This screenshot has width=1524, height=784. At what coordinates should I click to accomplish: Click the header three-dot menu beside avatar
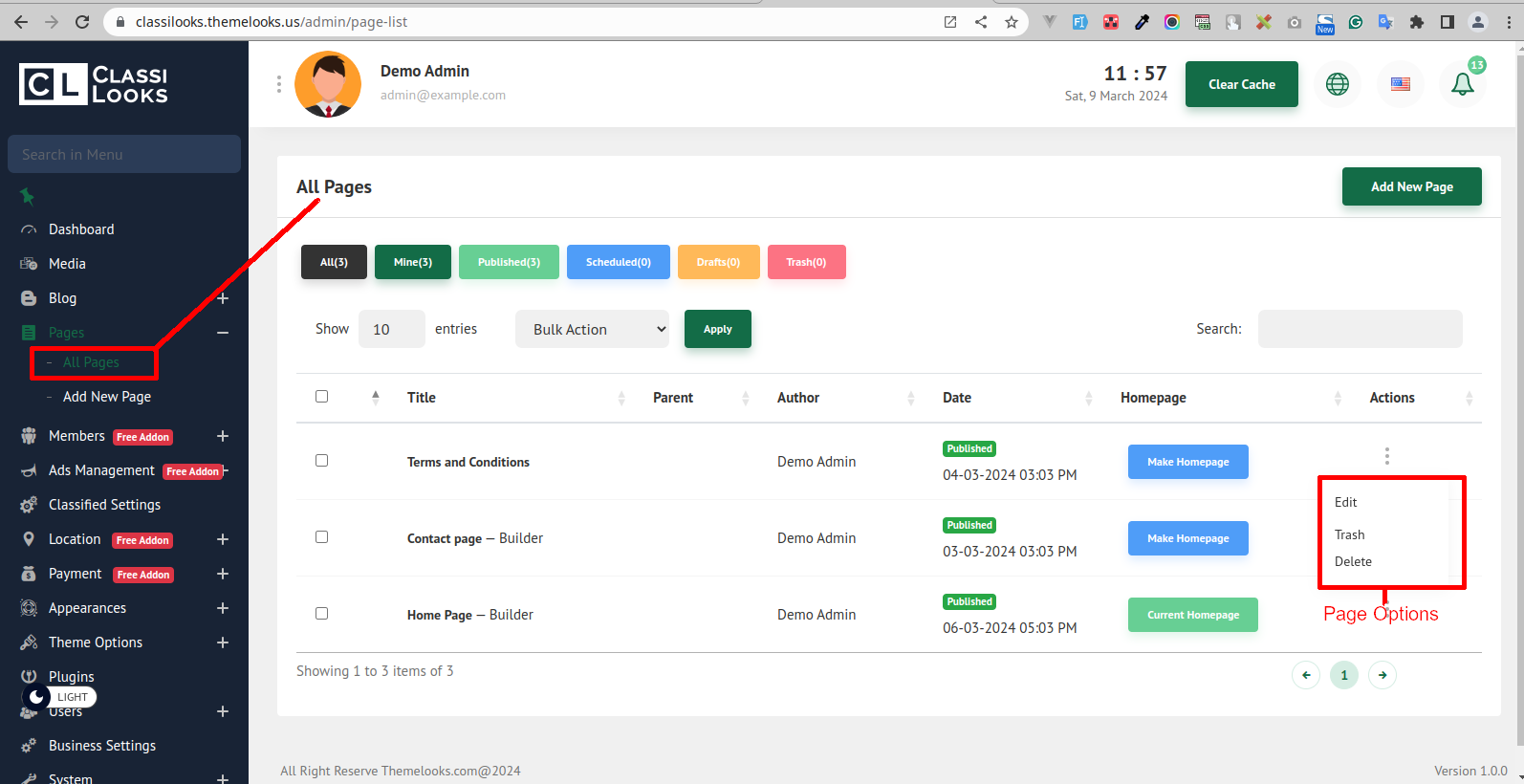[x=279, y=84]
